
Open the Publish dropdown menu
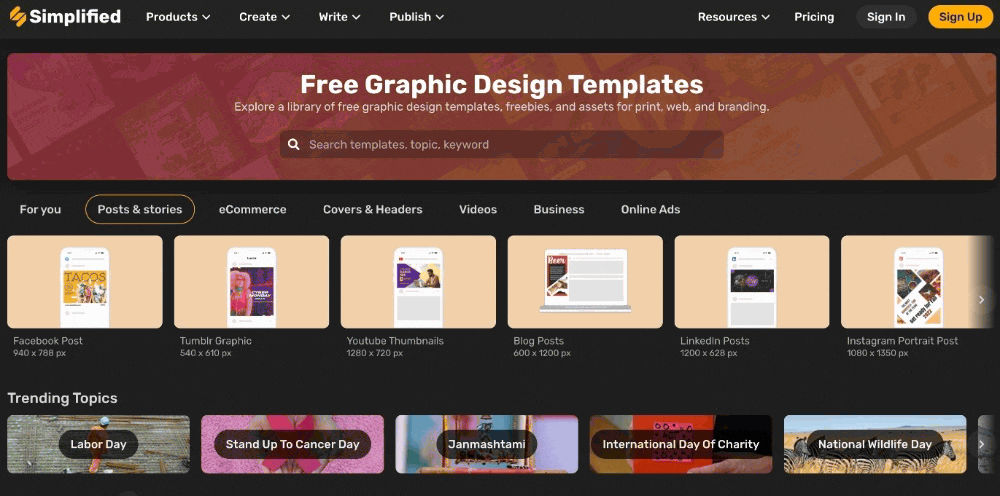tap(417, 17)
